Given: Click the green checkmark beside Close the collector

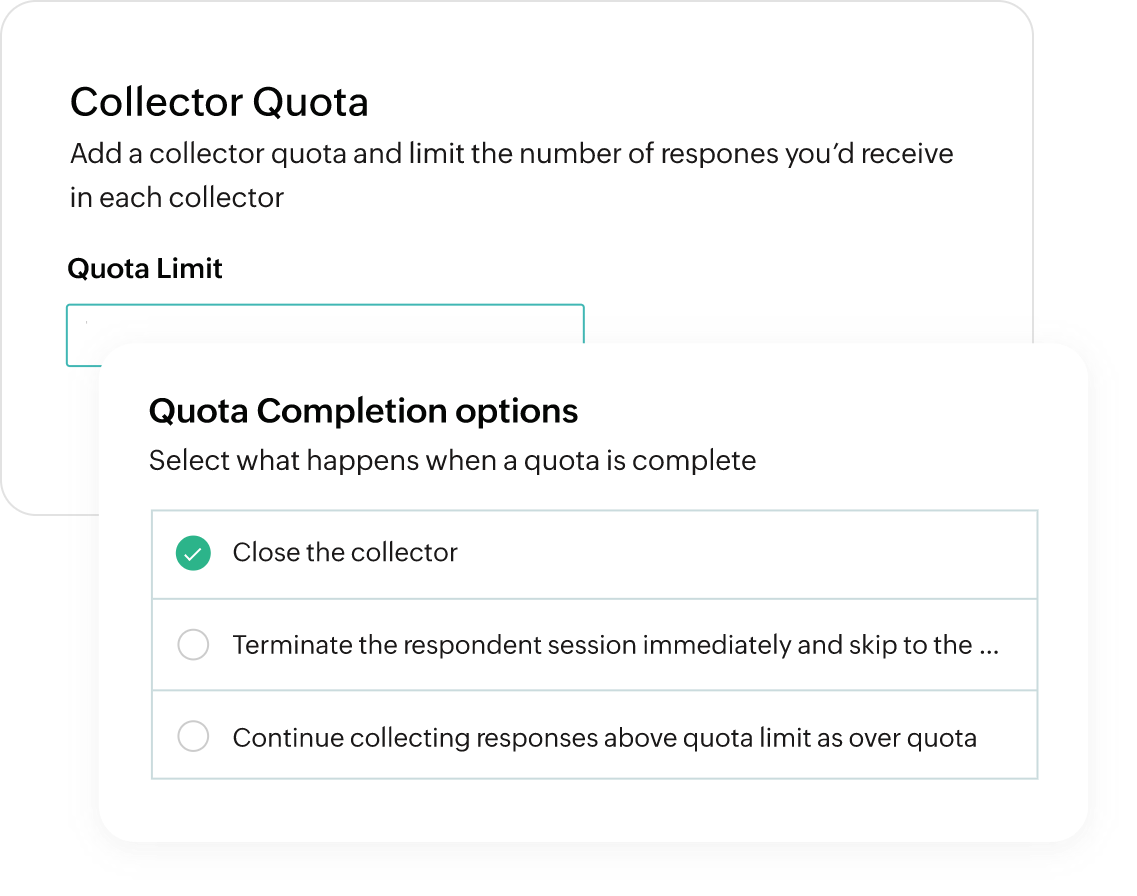Looking at the screenshot, I should tap(193, 553).
